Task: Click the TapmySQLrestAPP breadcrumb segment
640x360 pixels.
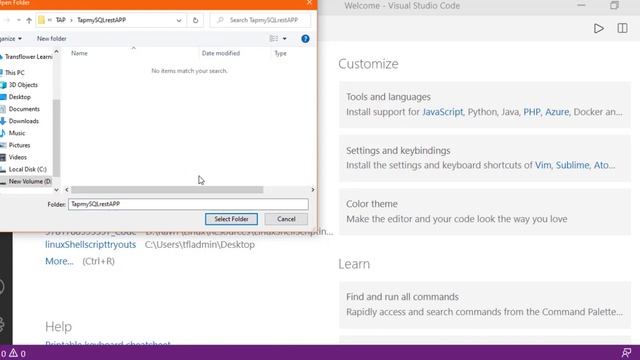Action: click(x=101, y=20)
